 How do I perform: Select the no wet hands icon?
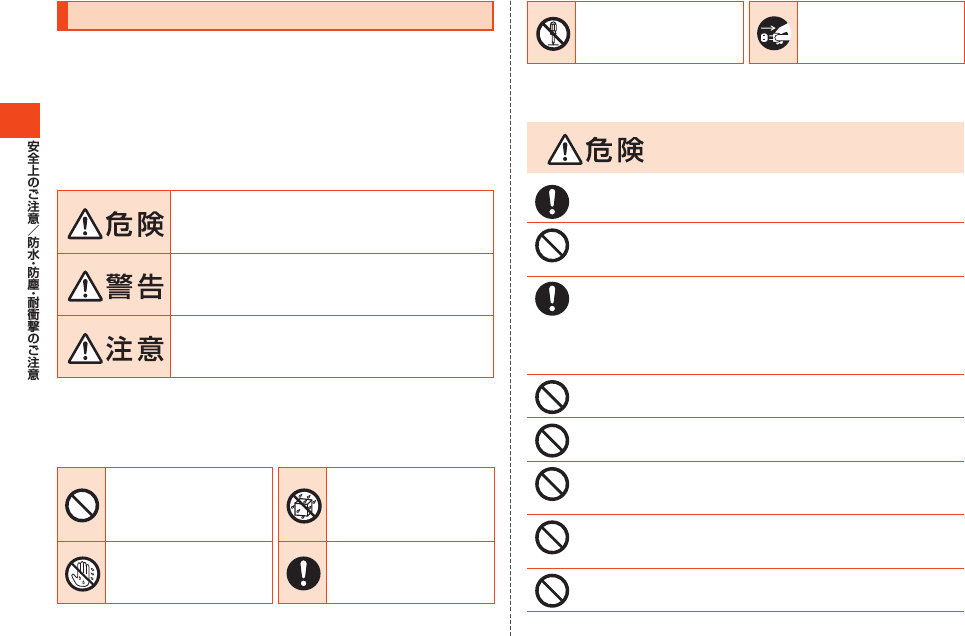click(x=82, y=574)
